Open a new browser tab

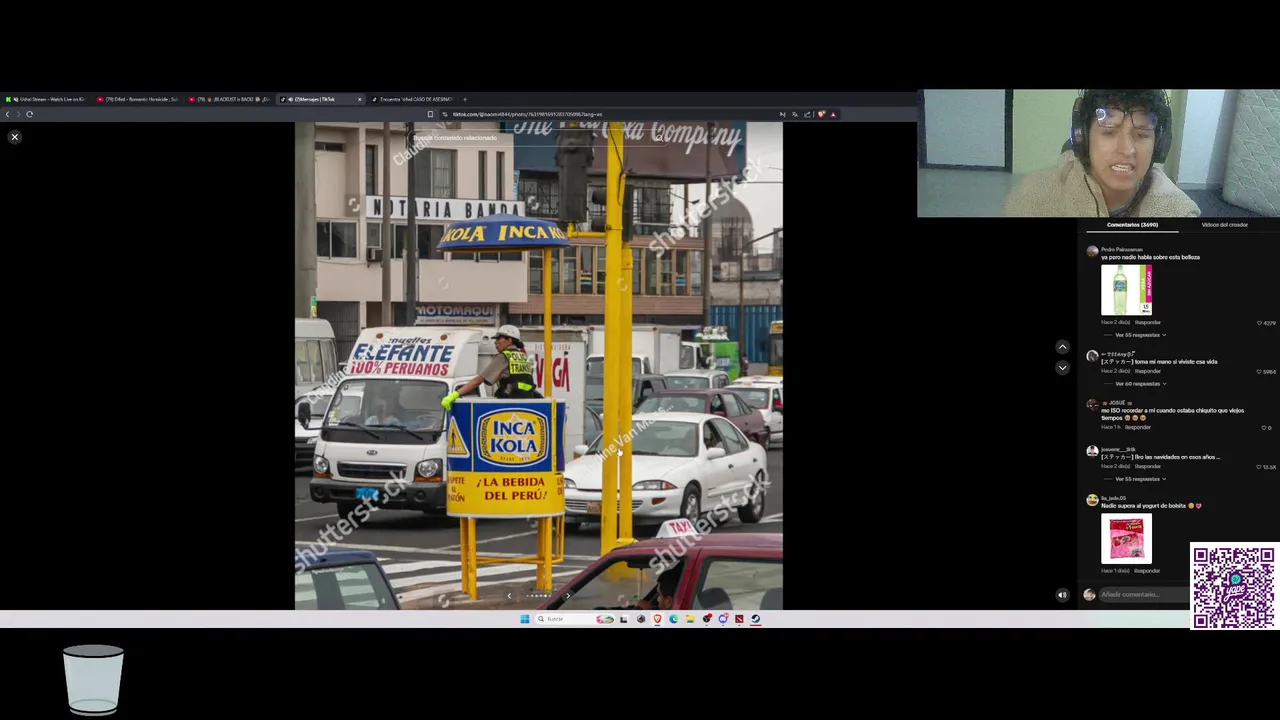point(465,99)
